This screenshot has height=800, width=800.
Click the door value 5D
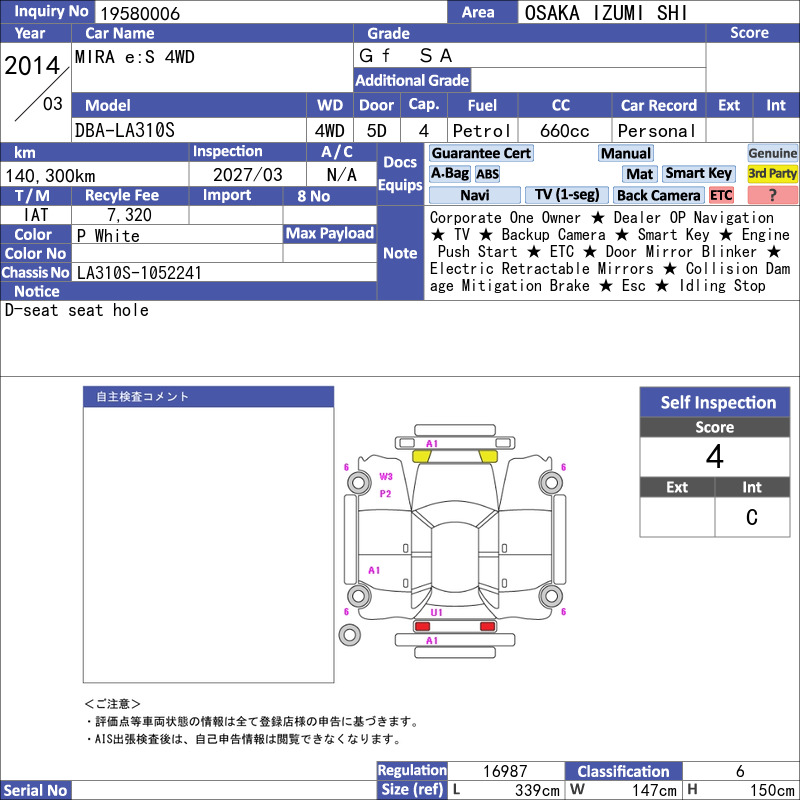(377, 131)
